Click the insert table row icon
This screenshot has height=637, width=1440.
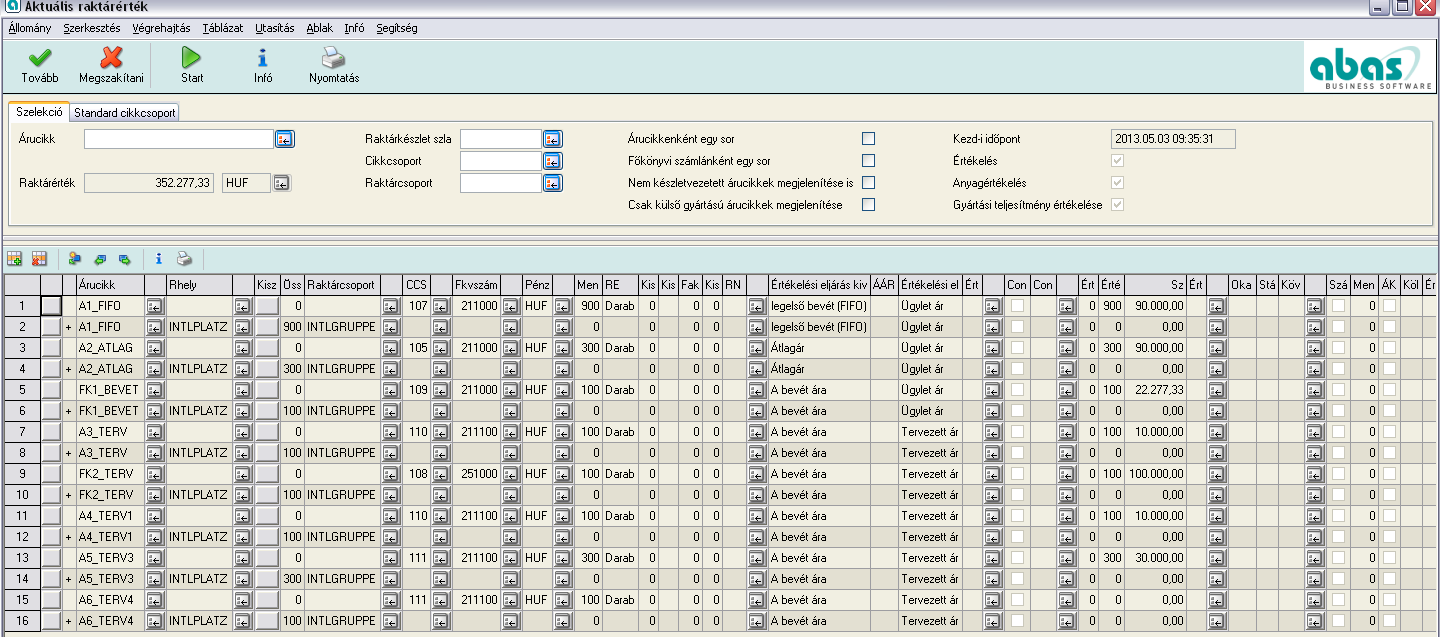(x=15, y=259)
